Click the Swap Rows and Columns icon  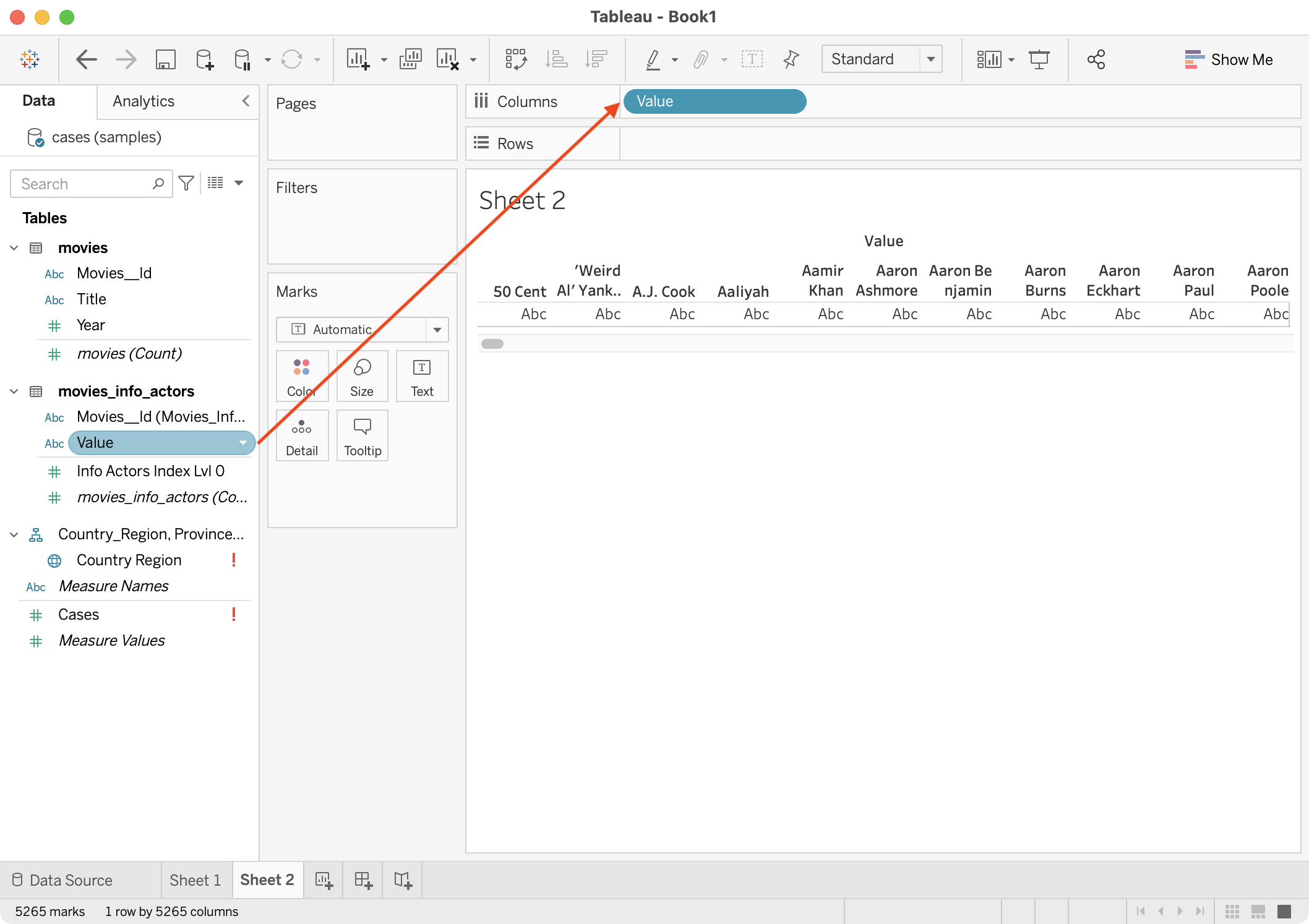point(516,59)
